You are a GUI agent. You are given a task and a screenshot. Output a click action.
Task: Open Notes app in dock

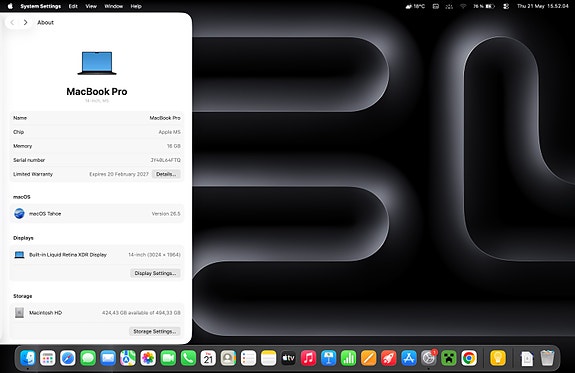(268, 358)
